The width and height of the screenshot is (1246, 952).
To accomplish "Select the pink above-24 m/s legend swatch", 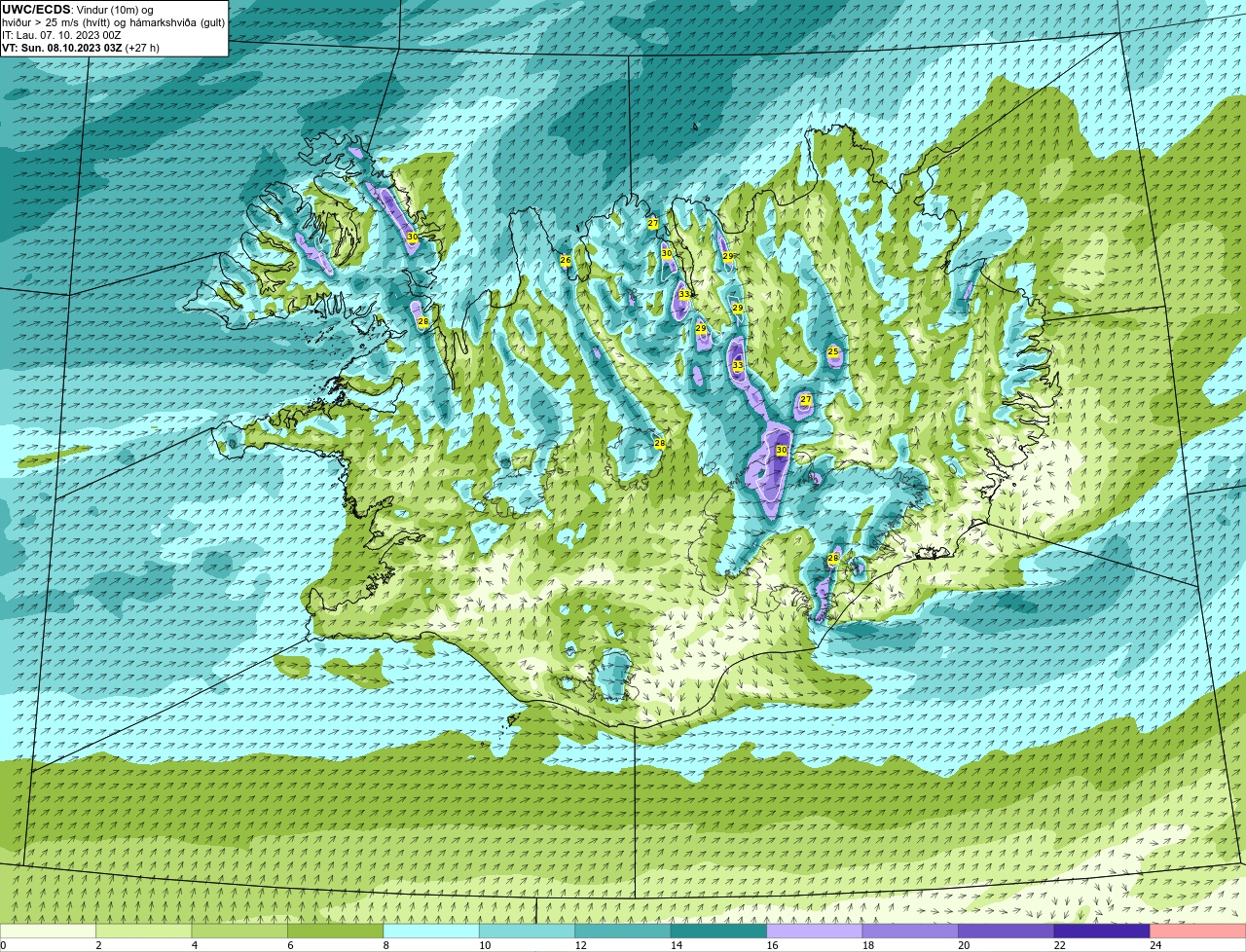I will click(1198, 931).
